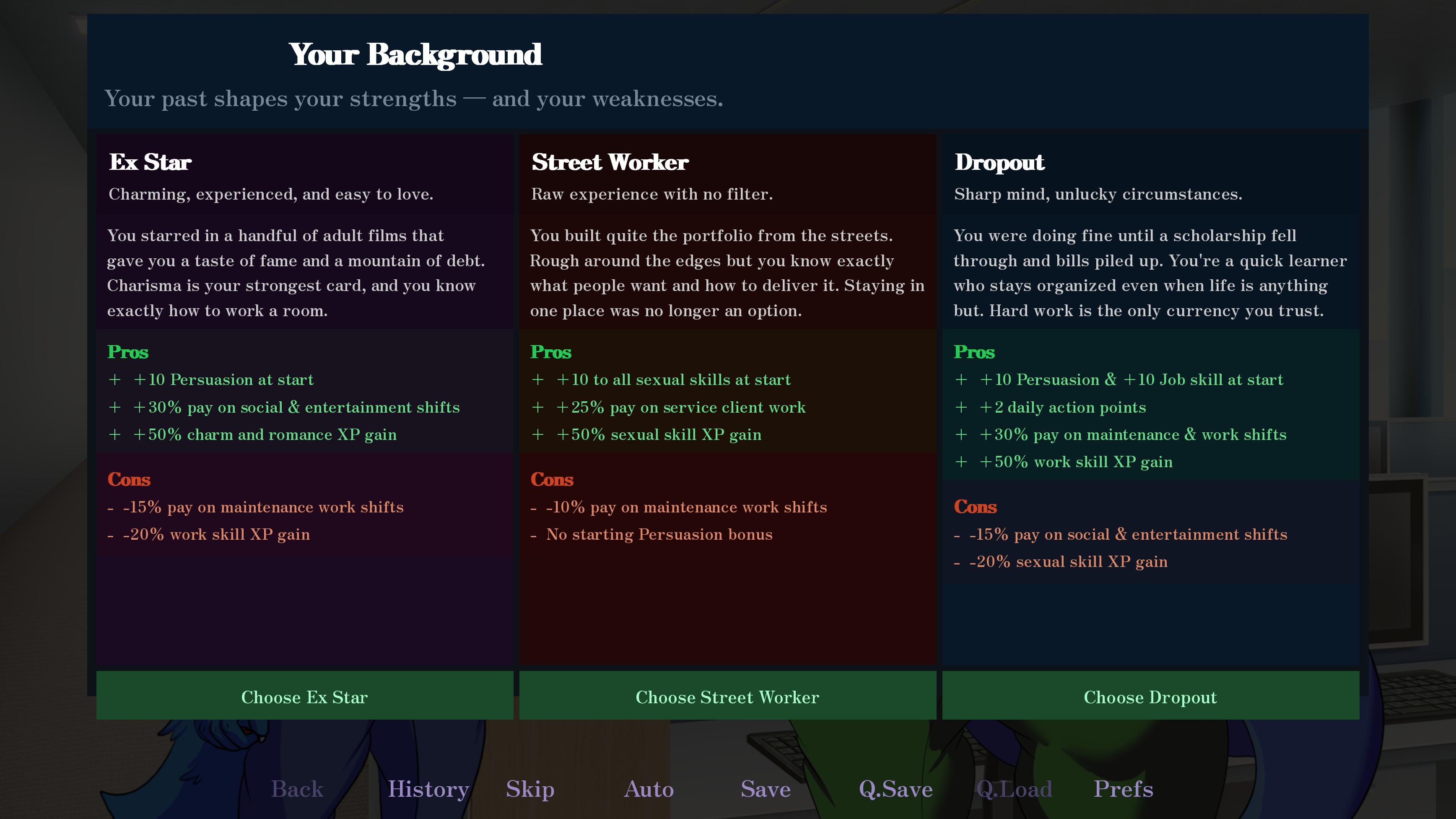The height and width of the screenshot is (819, 1456).
Task: Click '-15% pay on maintenance work shifts'
Action: tap(263, 507)
